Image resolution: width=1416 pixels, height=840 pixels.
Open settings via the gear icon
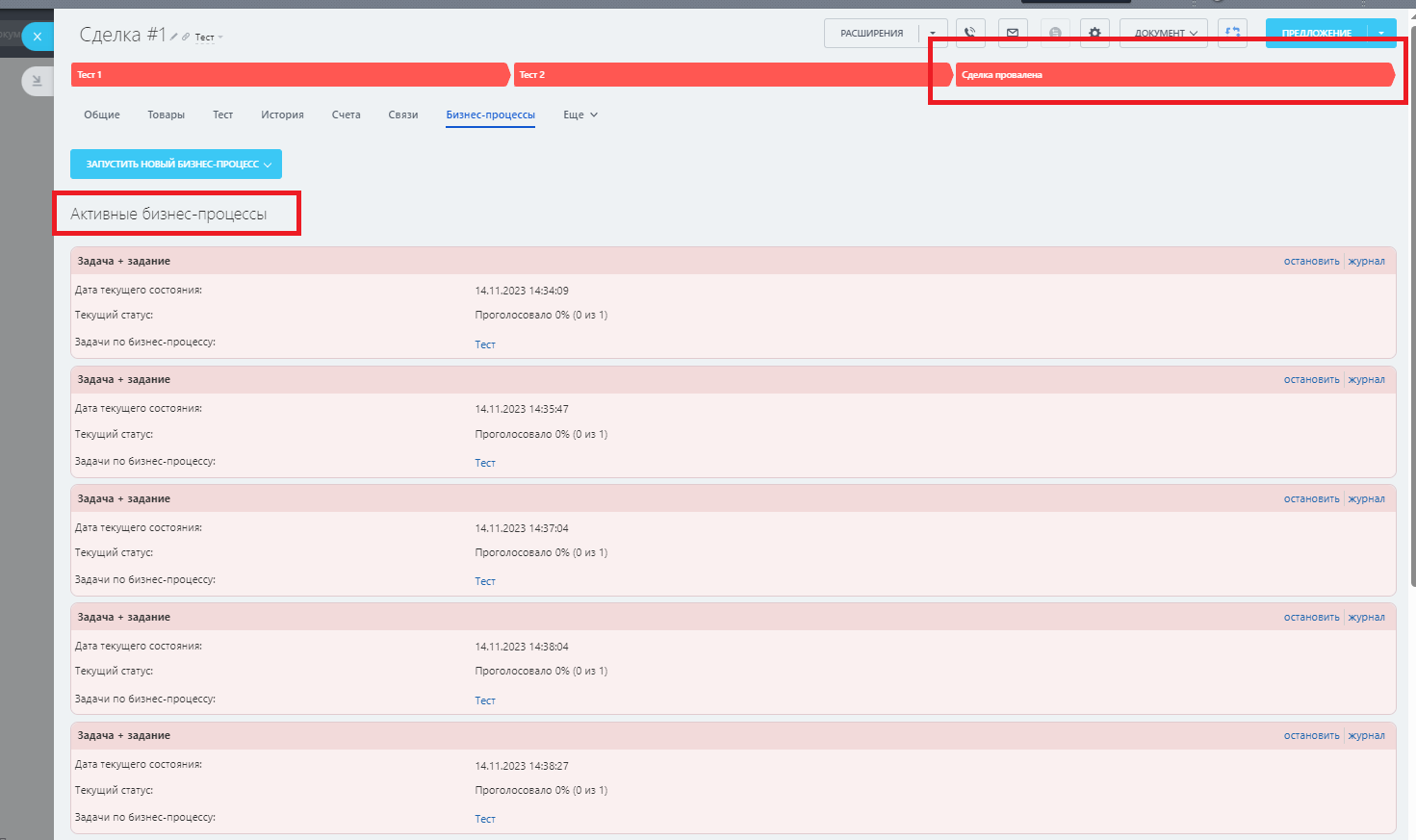pos(1094,33)
